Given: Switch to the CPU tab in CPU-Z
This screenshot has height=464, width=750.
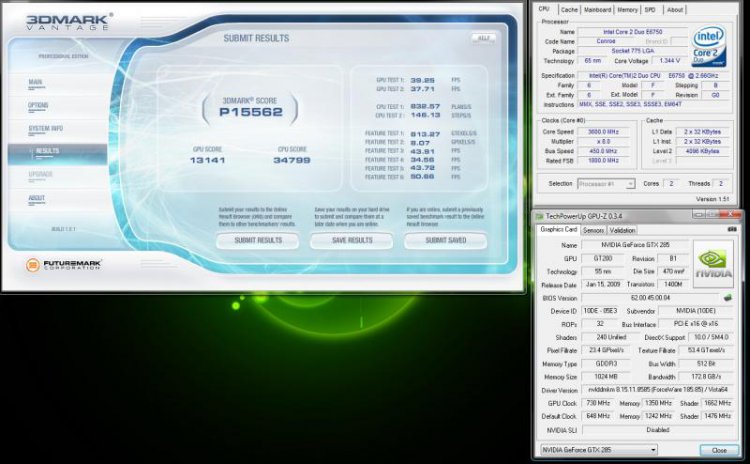Looking at the screenshot, I should click(544, 9).
